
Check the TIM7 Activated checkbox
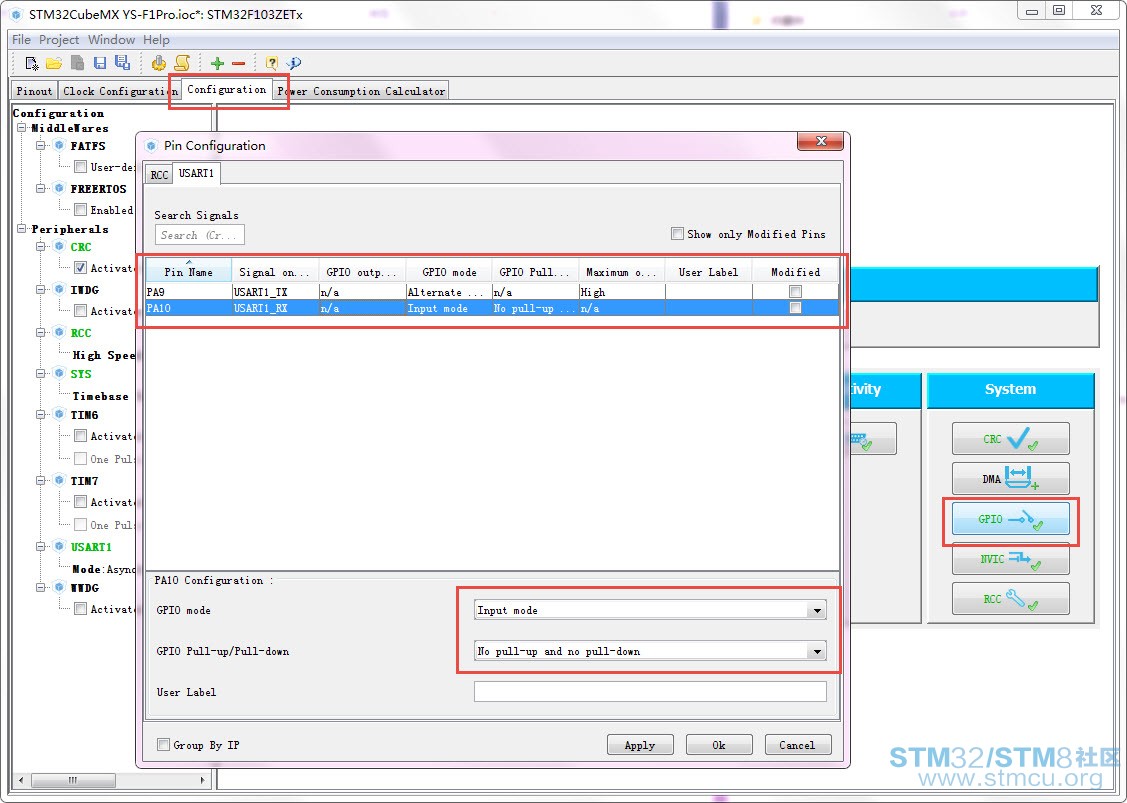tap(80, 502)
